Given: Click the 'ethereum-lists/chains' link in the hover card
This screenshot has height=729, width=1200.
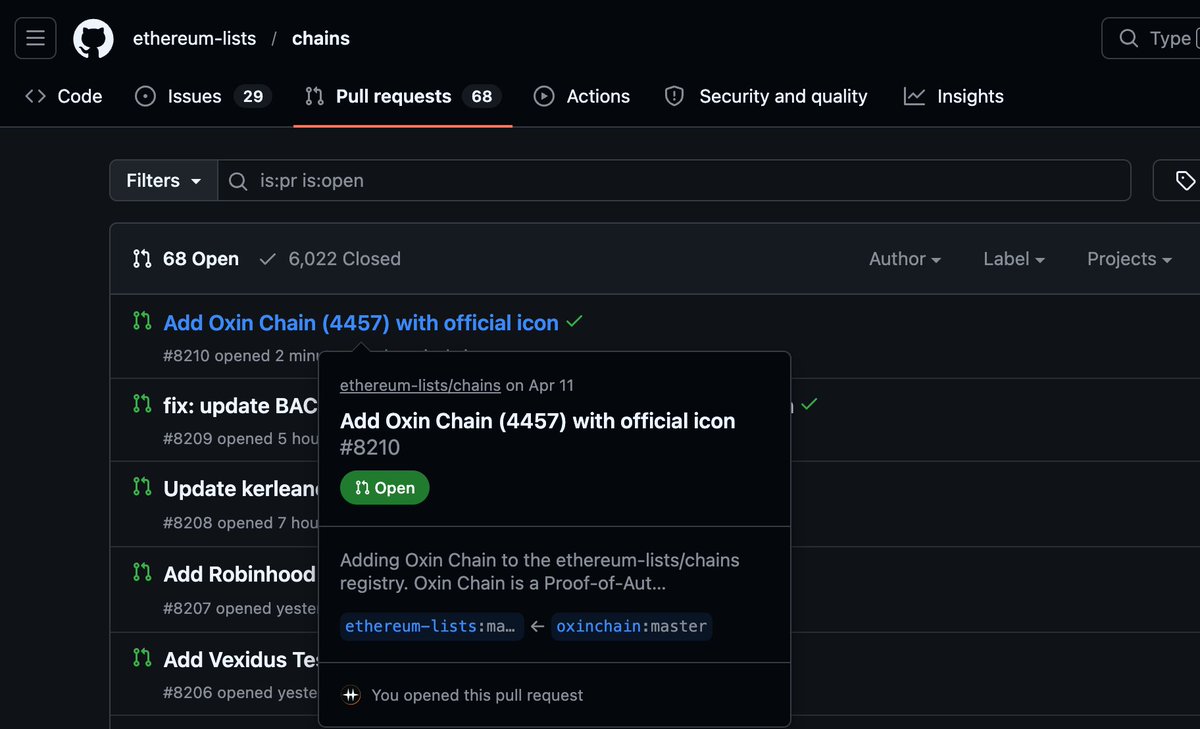Looking at the screenshot, I should [x=420, y=385].
